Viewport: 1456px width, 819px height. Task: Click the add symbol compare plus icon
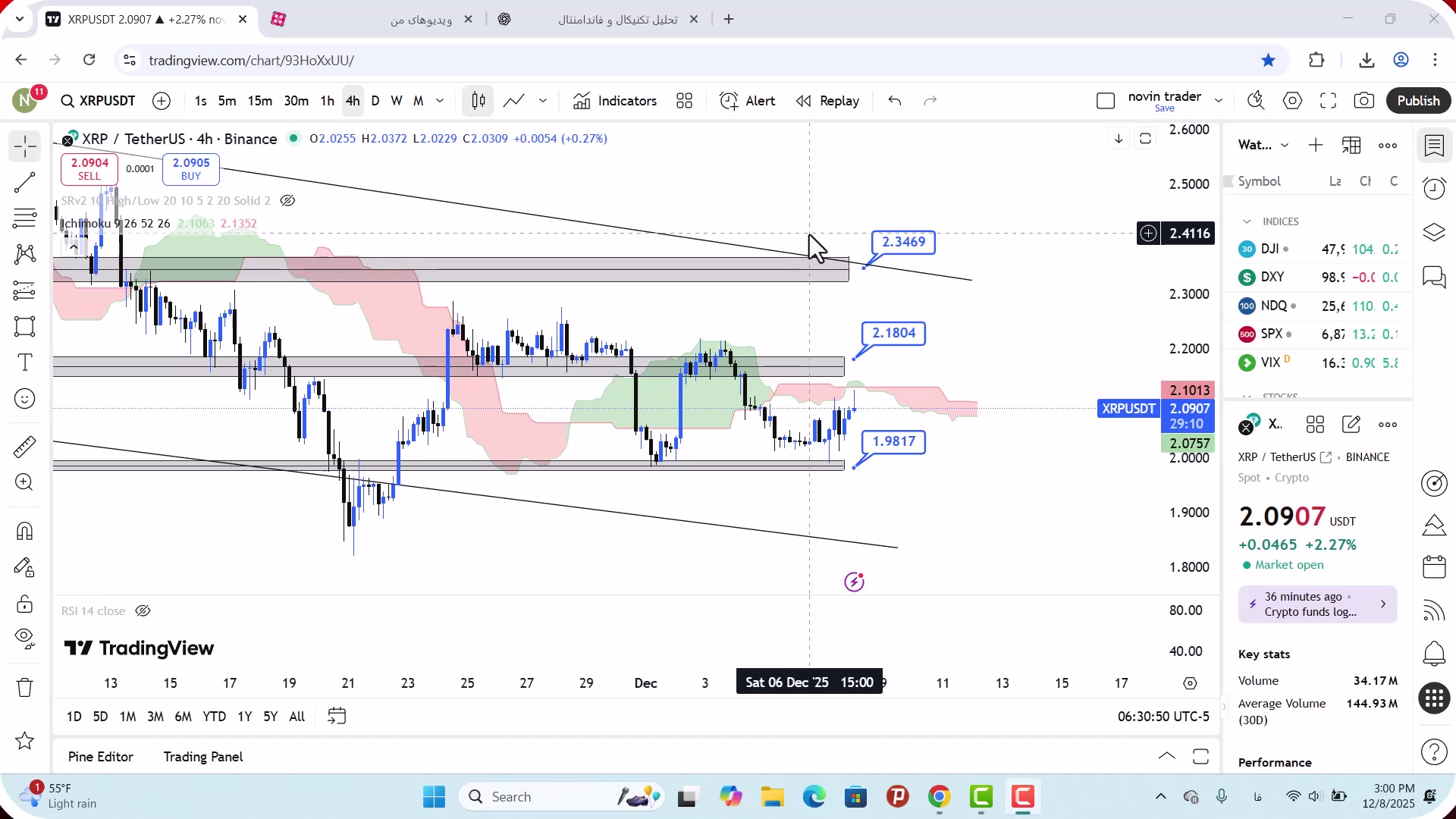(162, 101)
